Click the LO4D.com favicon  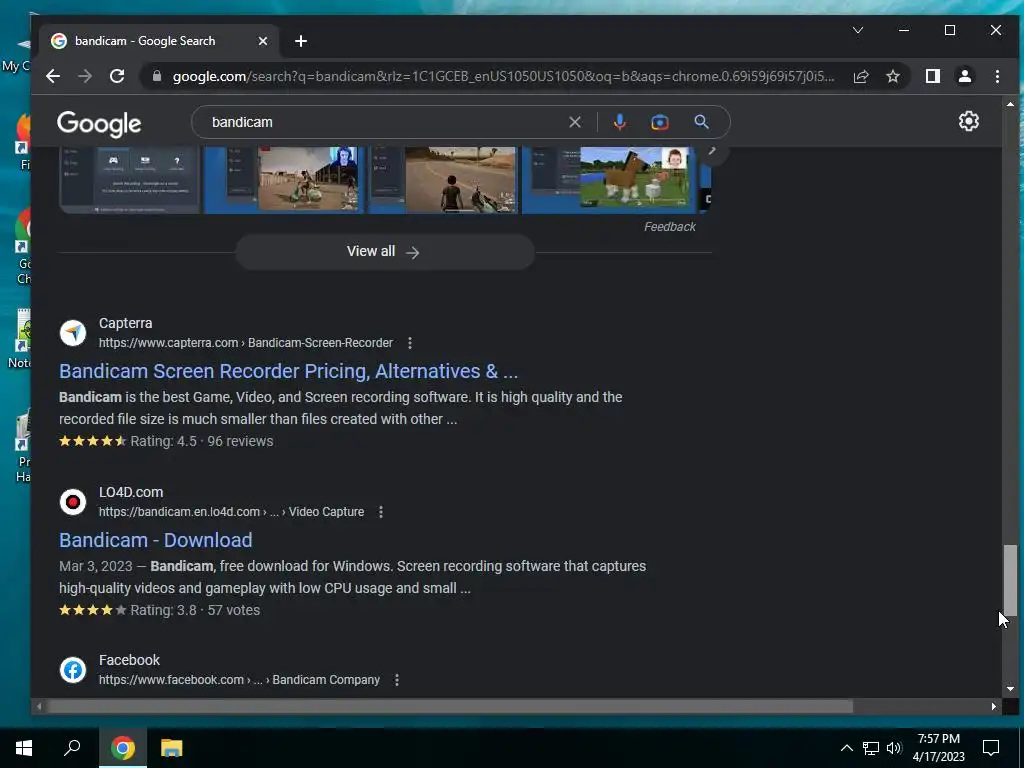[73, 502]
